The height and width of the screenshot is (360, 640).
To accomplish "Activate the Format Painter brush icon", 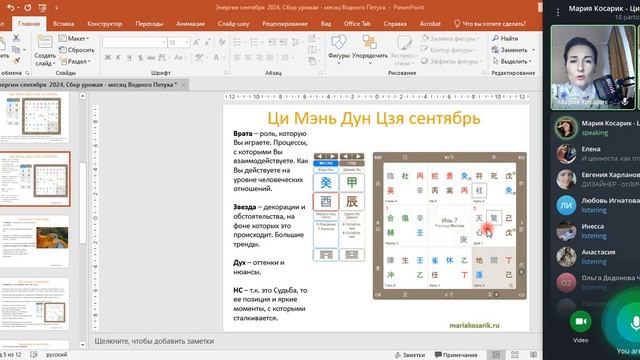I will [x=16, y=60].
